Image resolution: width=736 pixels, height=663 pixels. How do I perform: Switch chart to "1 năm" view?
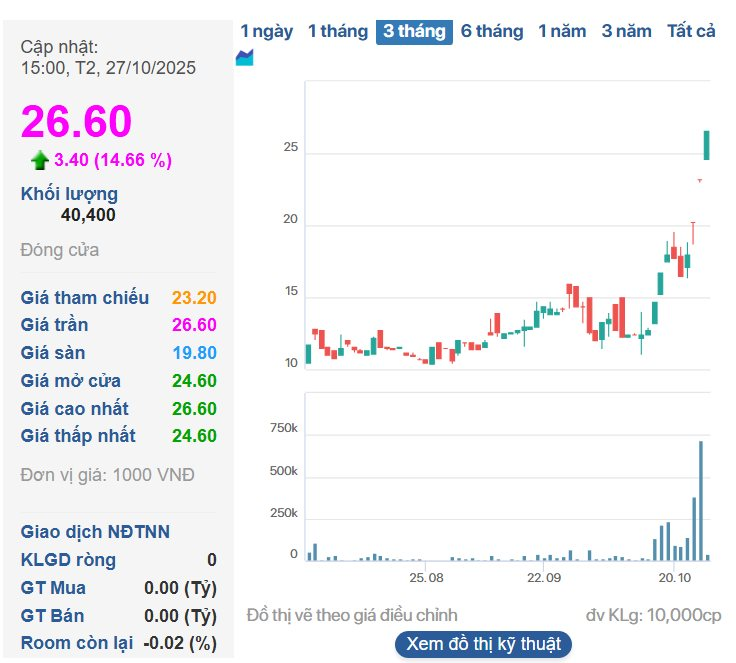point(562,31)
